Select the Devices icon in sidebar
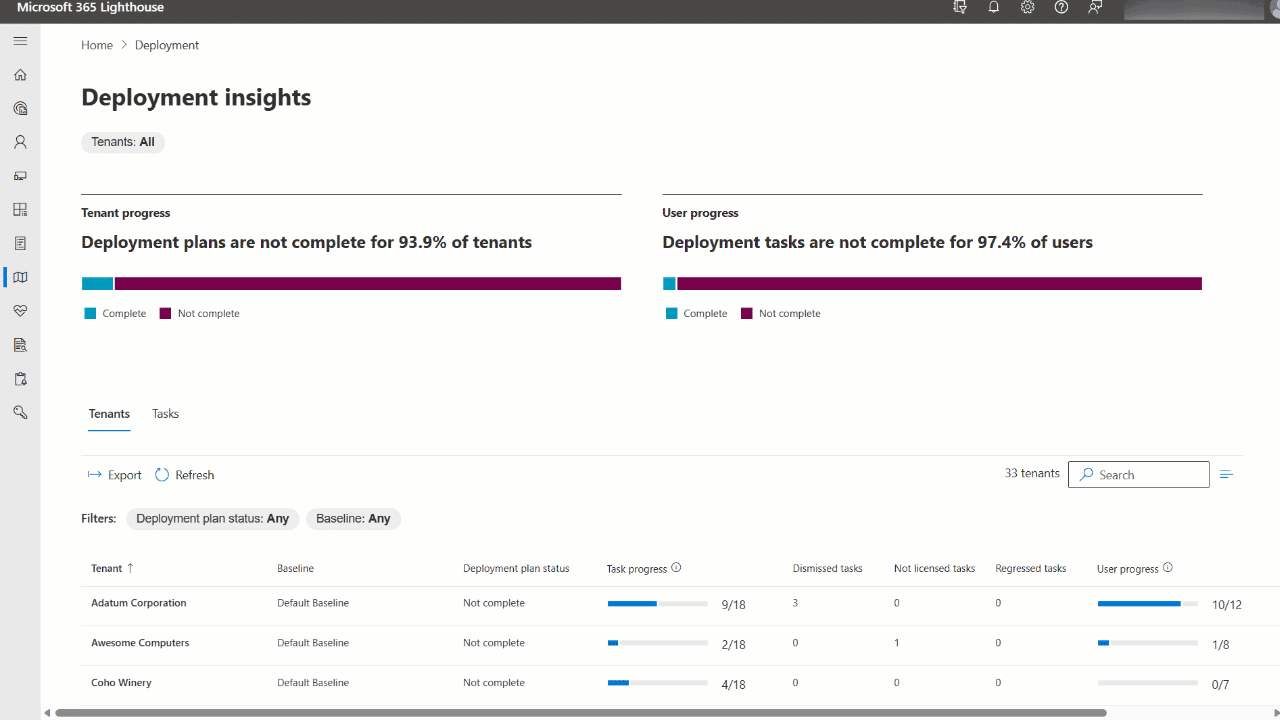This screenshot has width=1280, height=720. [x=20, y=175]
